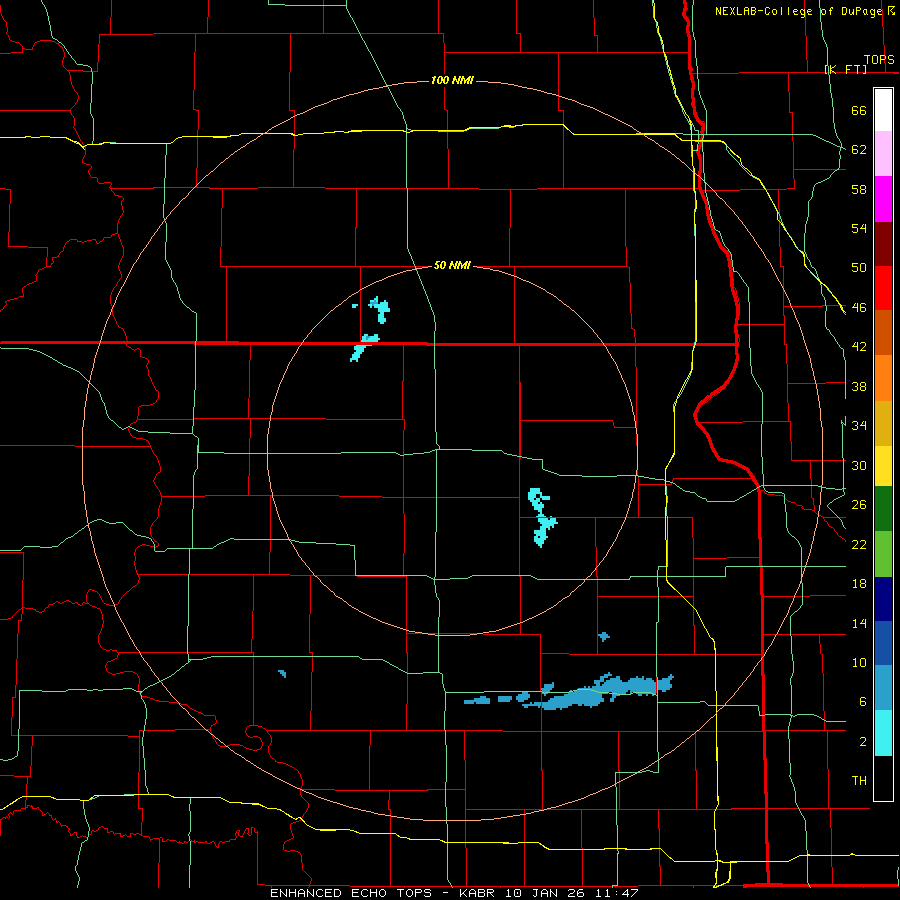The width and height of the screenshot is (900, 900).
Task: Click the magenta legend color block
Action: pos(883,199)
